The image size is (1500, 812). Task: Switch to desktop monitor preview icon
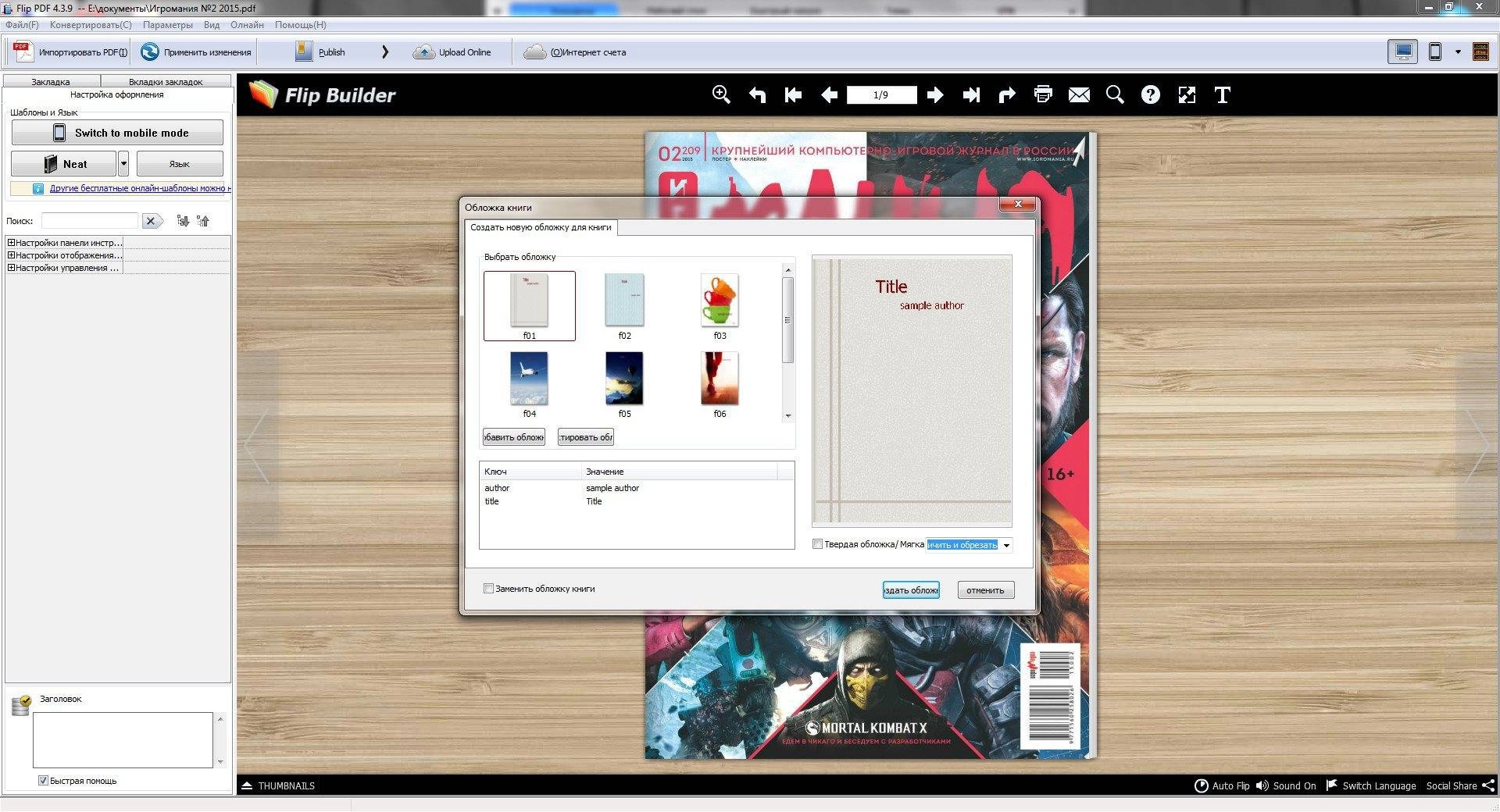point(1403,52)
